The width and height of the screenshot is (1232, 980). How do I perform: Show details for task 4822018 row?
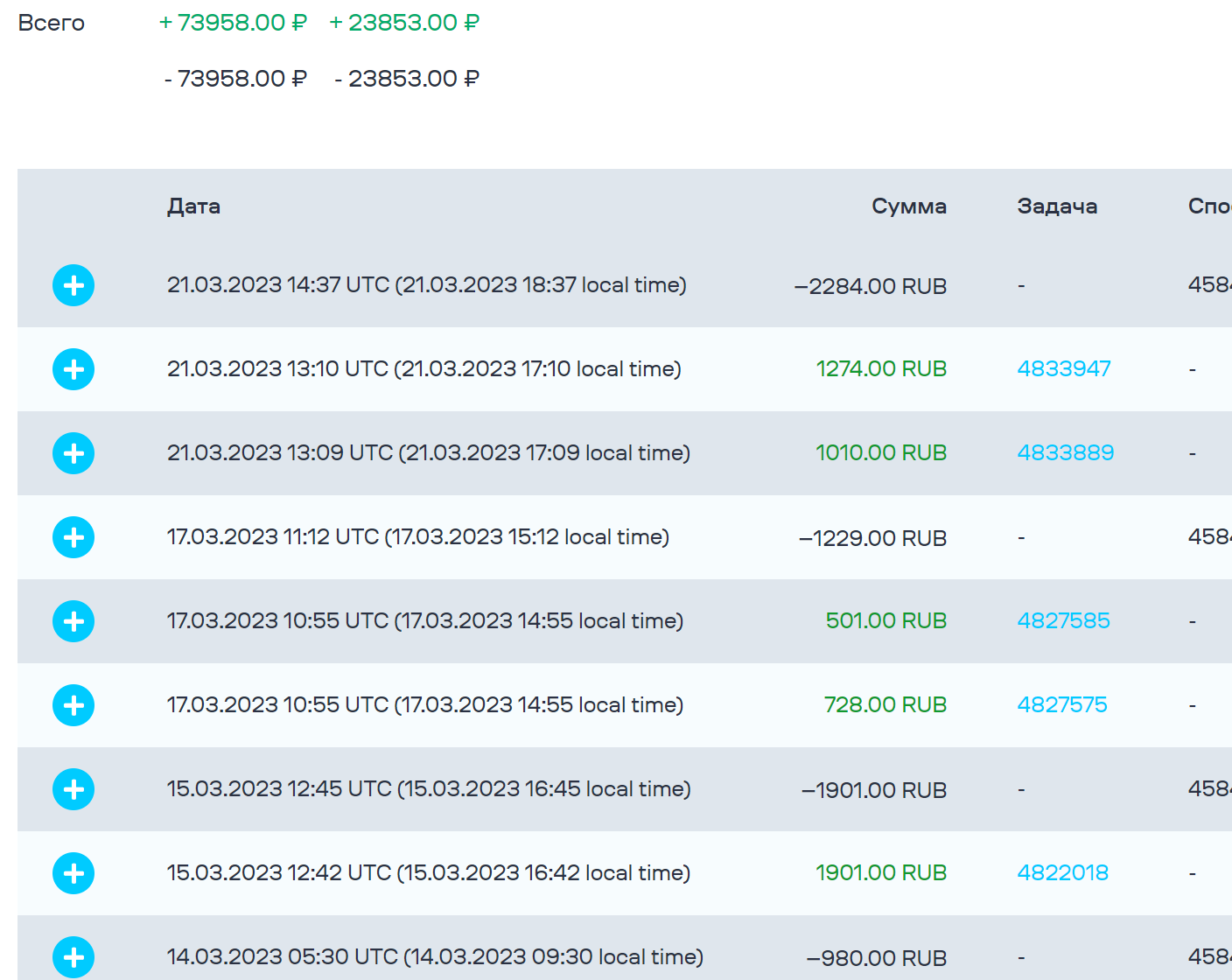73,873
